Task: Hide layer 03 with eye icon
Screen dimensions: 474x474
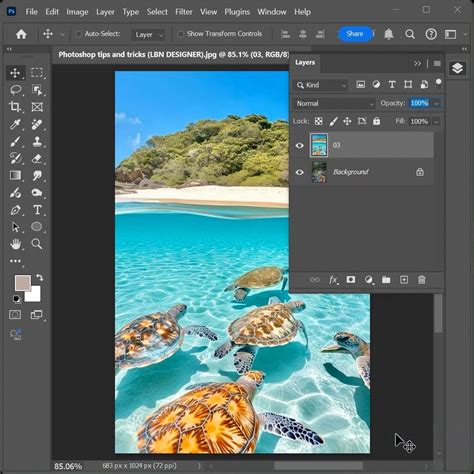Action: pyautogui.click(x=300, y=145)
